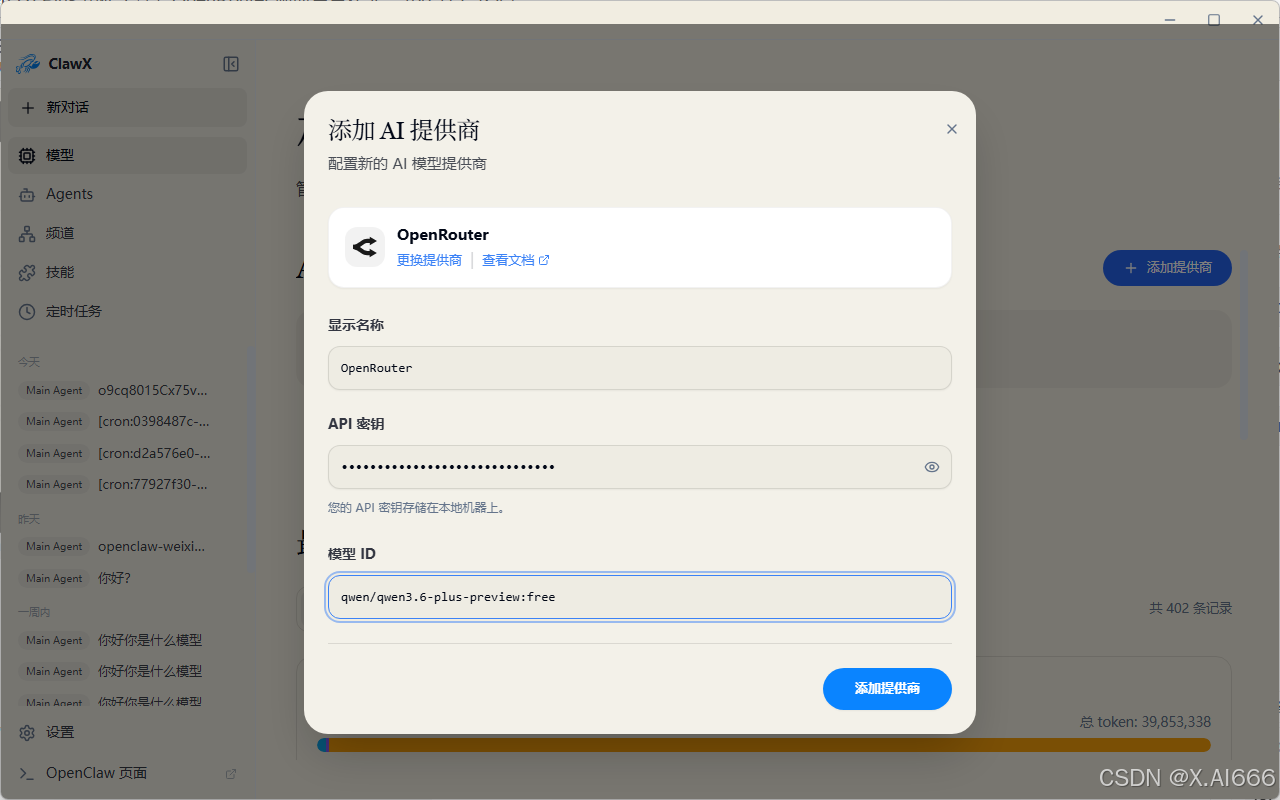This screenshot has height=800, width=1280.
Task: Close the add AI provider dialog
Action: 952,129
